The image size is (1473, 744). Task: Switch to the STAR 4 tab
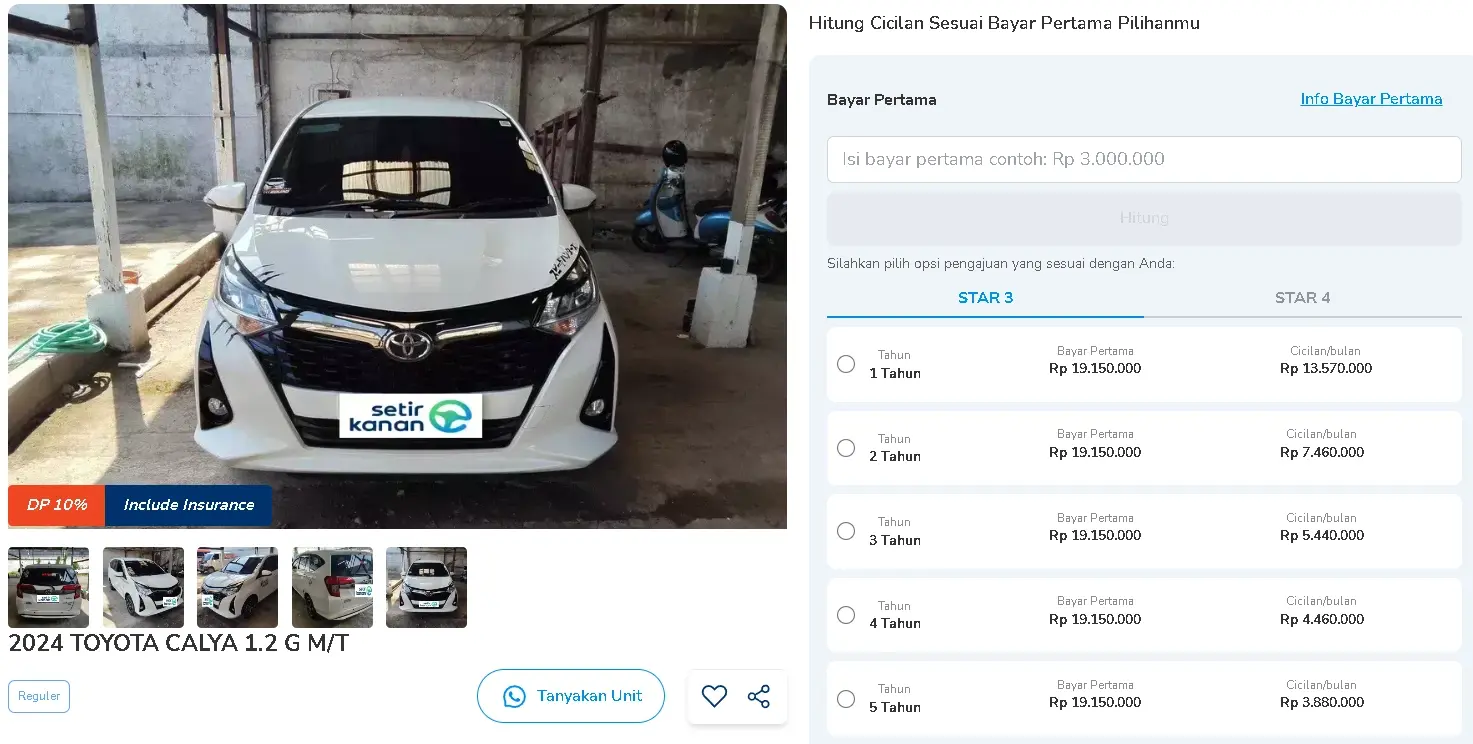(x=1302, y=298)
